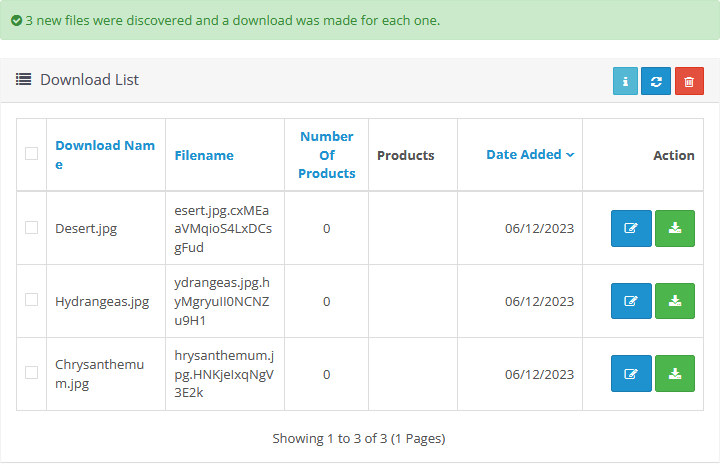The image size is (720, 464).
Task: Click the red trash delete button
Action: pos(689,82)
